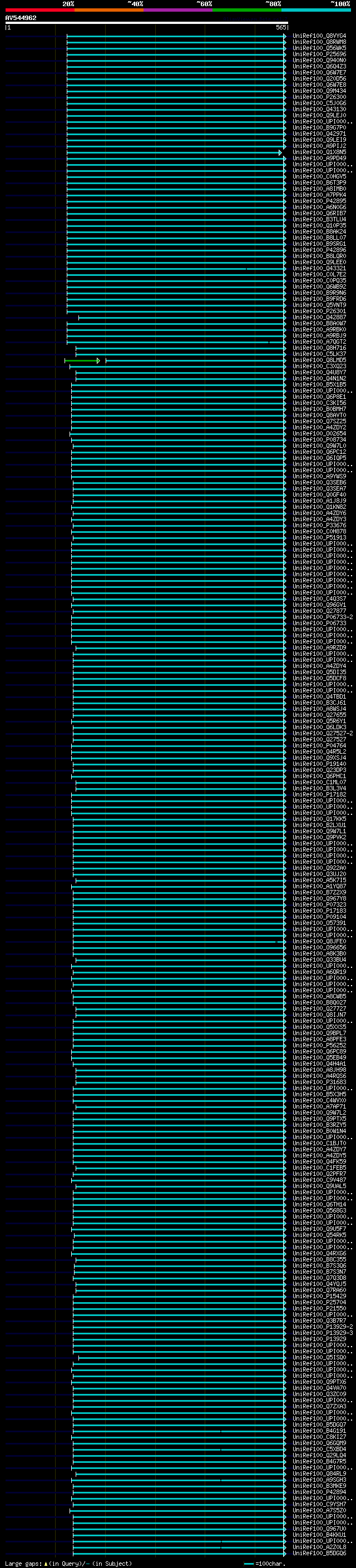Select label UniRef100_Q42887
The width and height of the screenshot is (356, 1568).
pos(319,317)
